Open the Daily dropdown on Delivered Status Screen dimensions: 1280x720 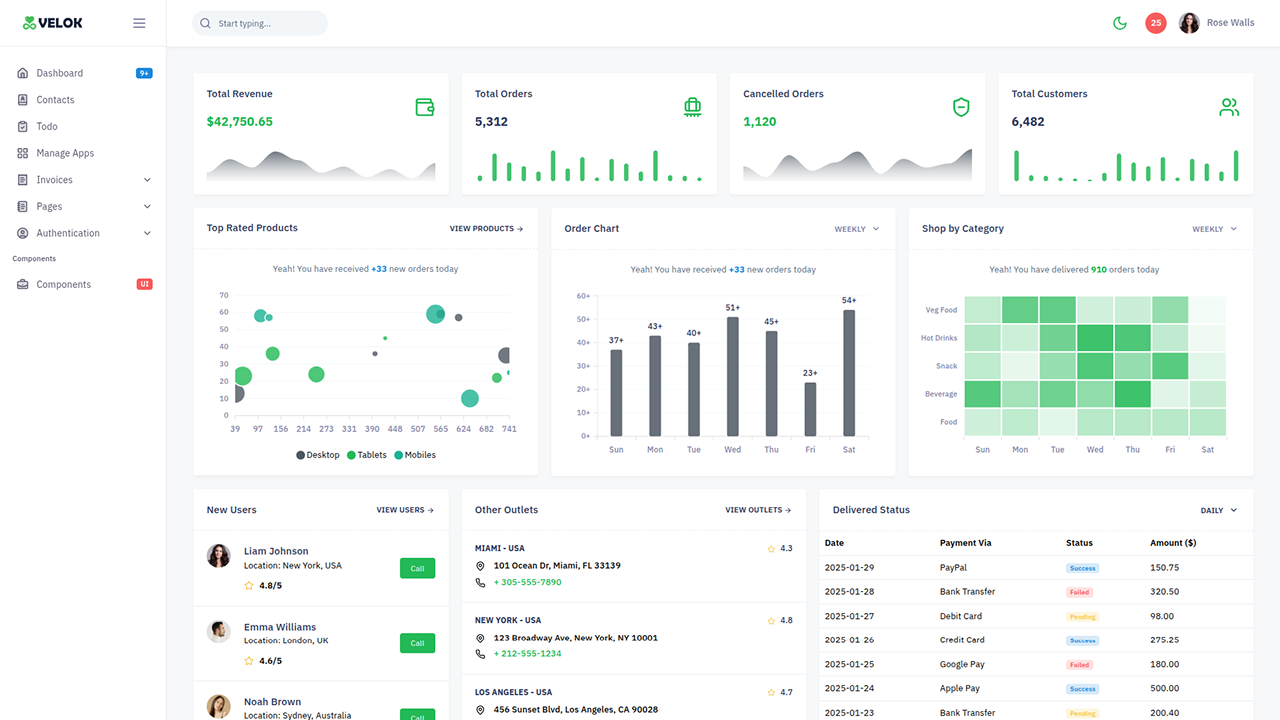(x=1218, y=510)
